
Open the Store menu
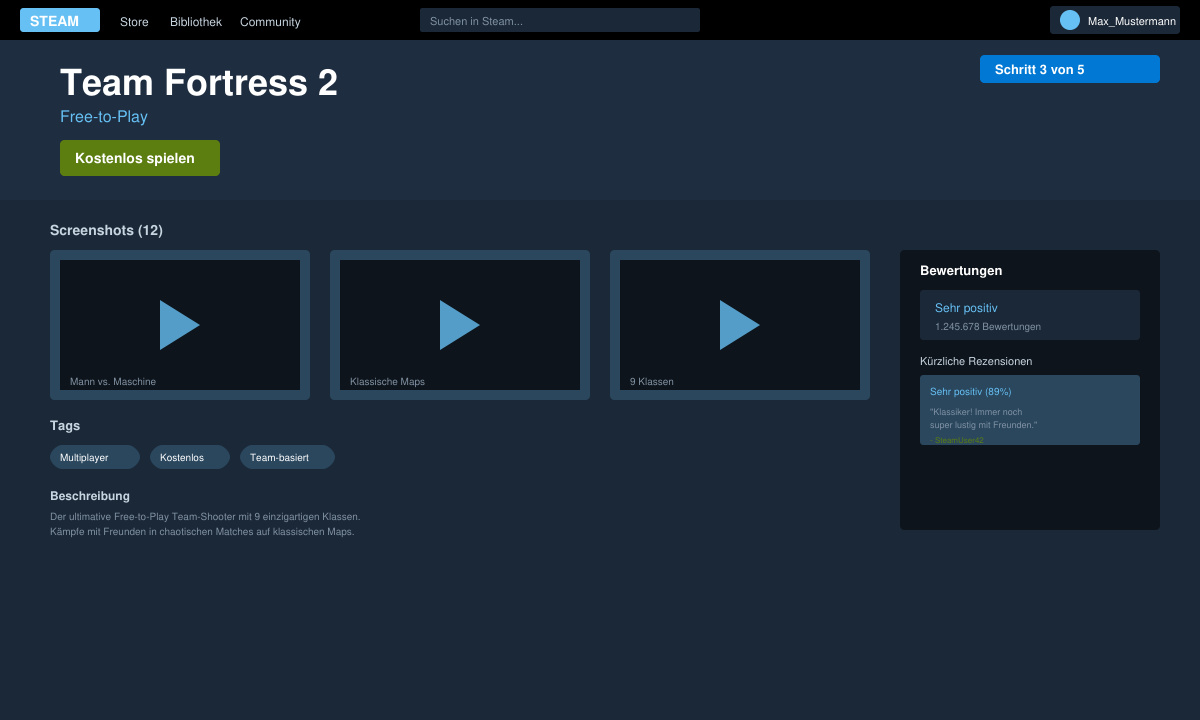click(134, 22)
